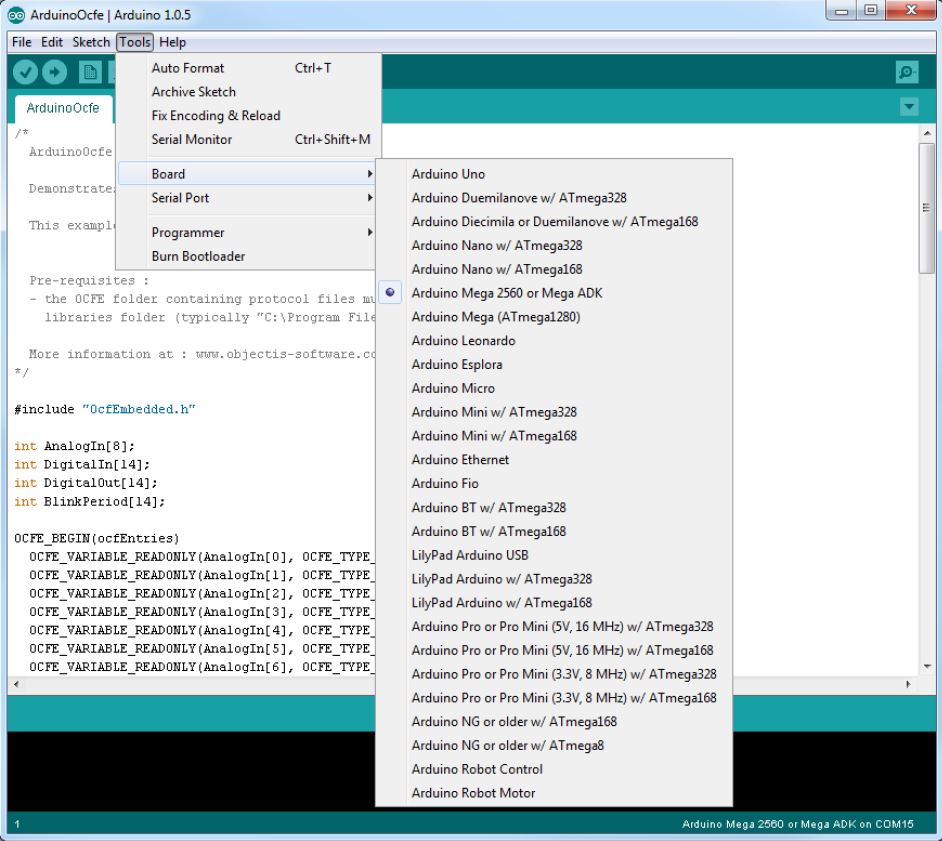Click the int BlinkPeriod[14]; line
The image size is (942, 841).
(90, 502)
